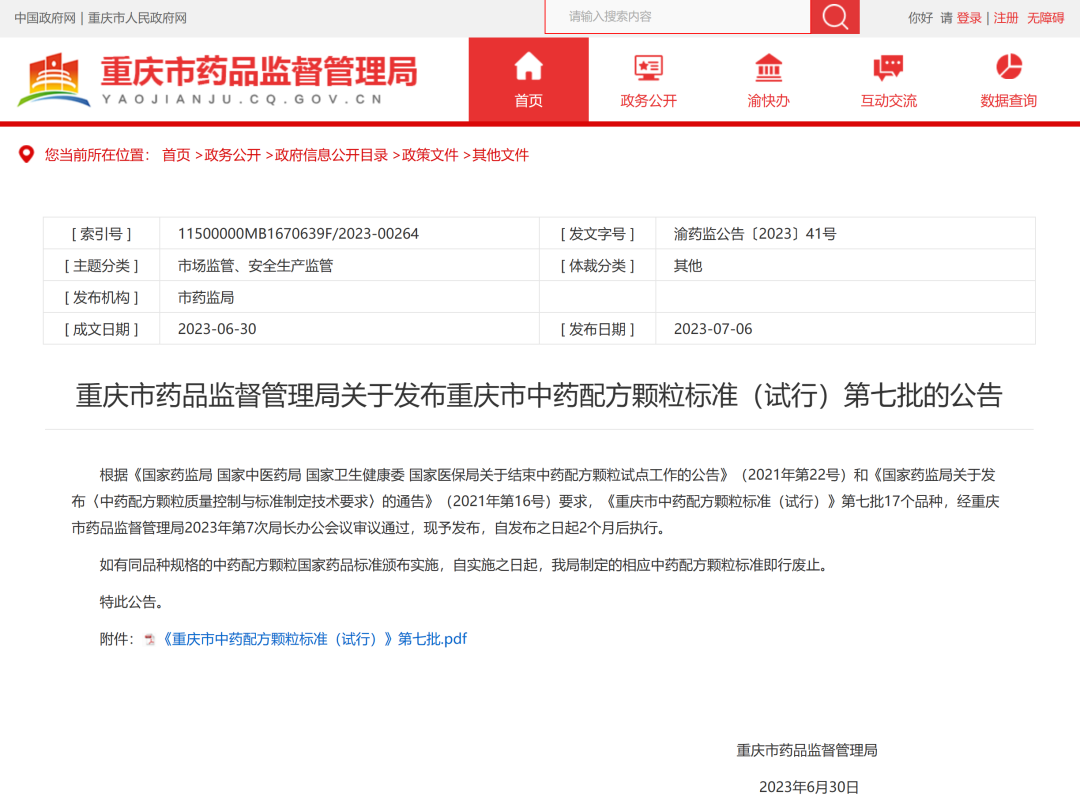This screenshot has height=800, width=1080.
Task: Select the index number 11500000MB1670639F/2023-00264
Action: pos(298,234)
